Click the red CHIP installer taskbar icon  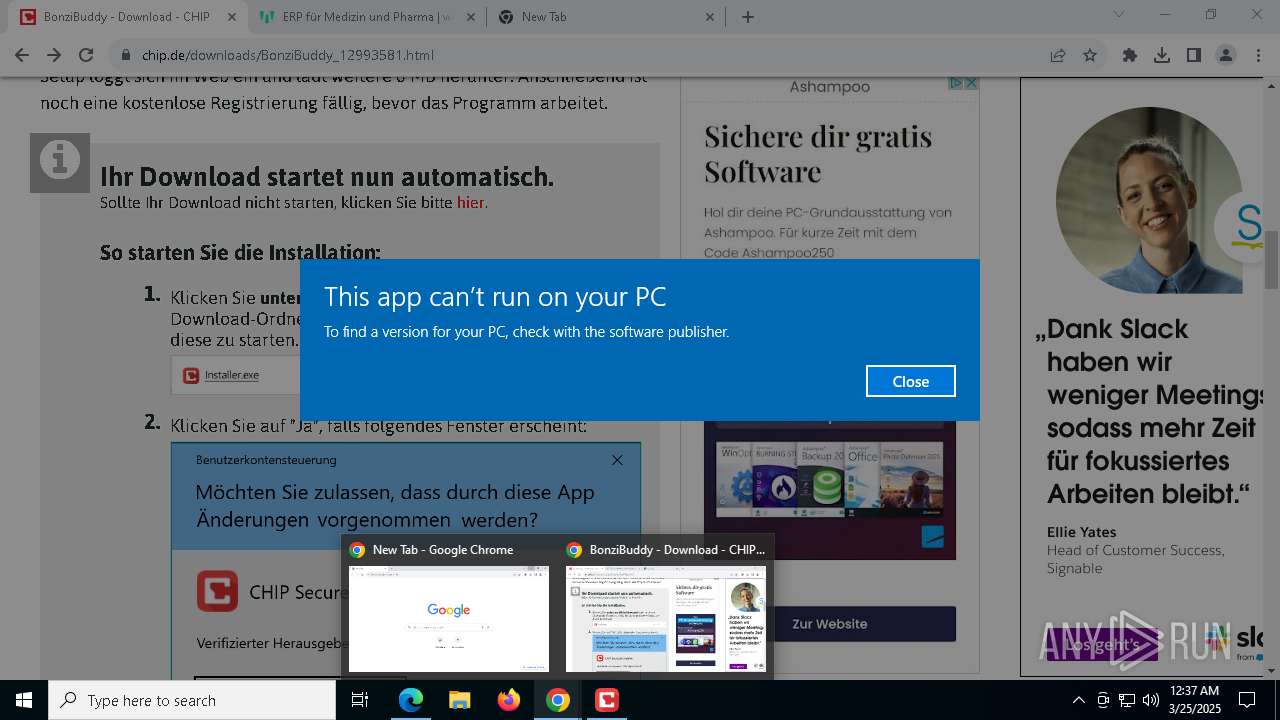pos(607,700)
